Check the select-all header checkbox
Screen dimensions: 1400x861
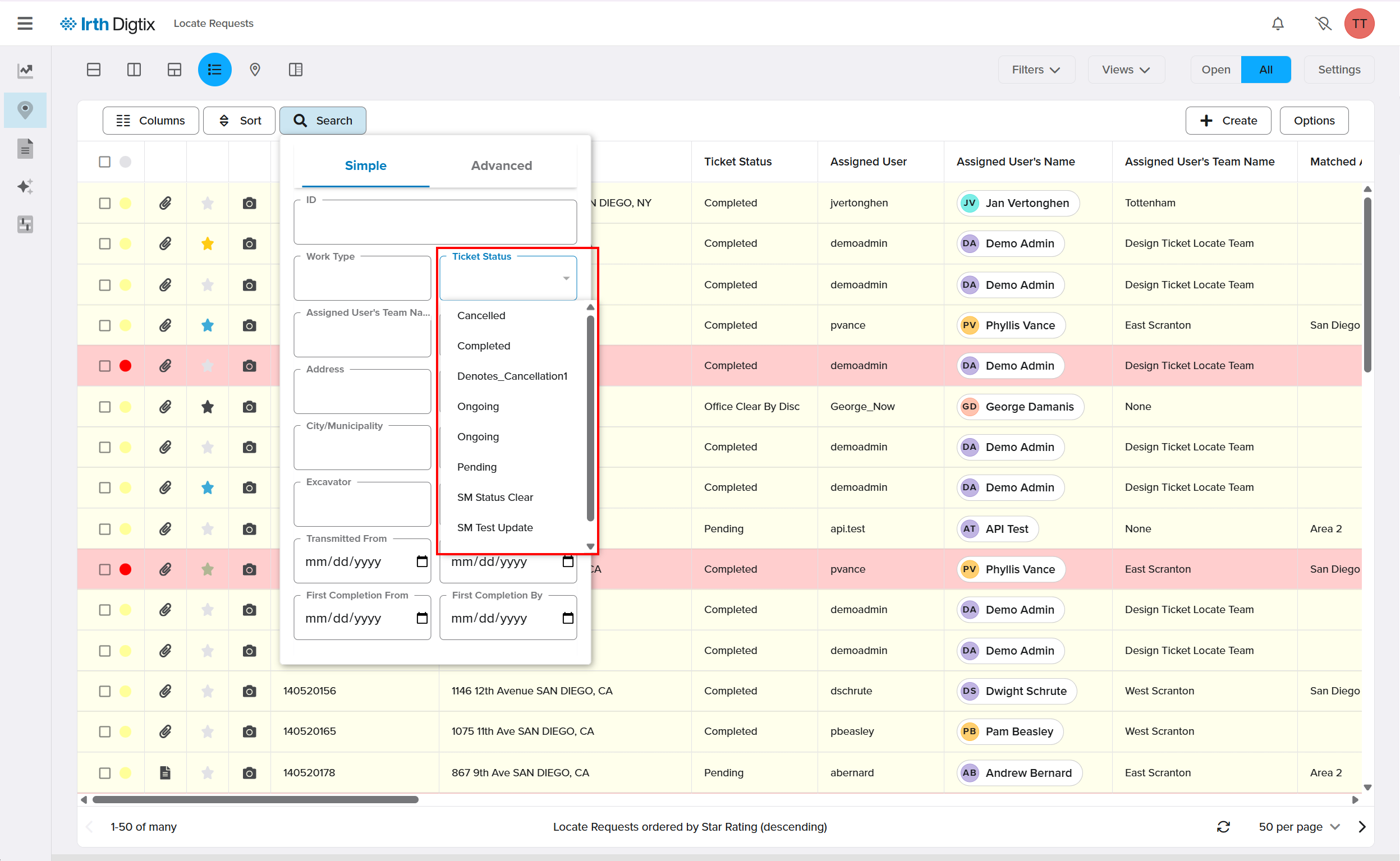(x=104, y=162)
